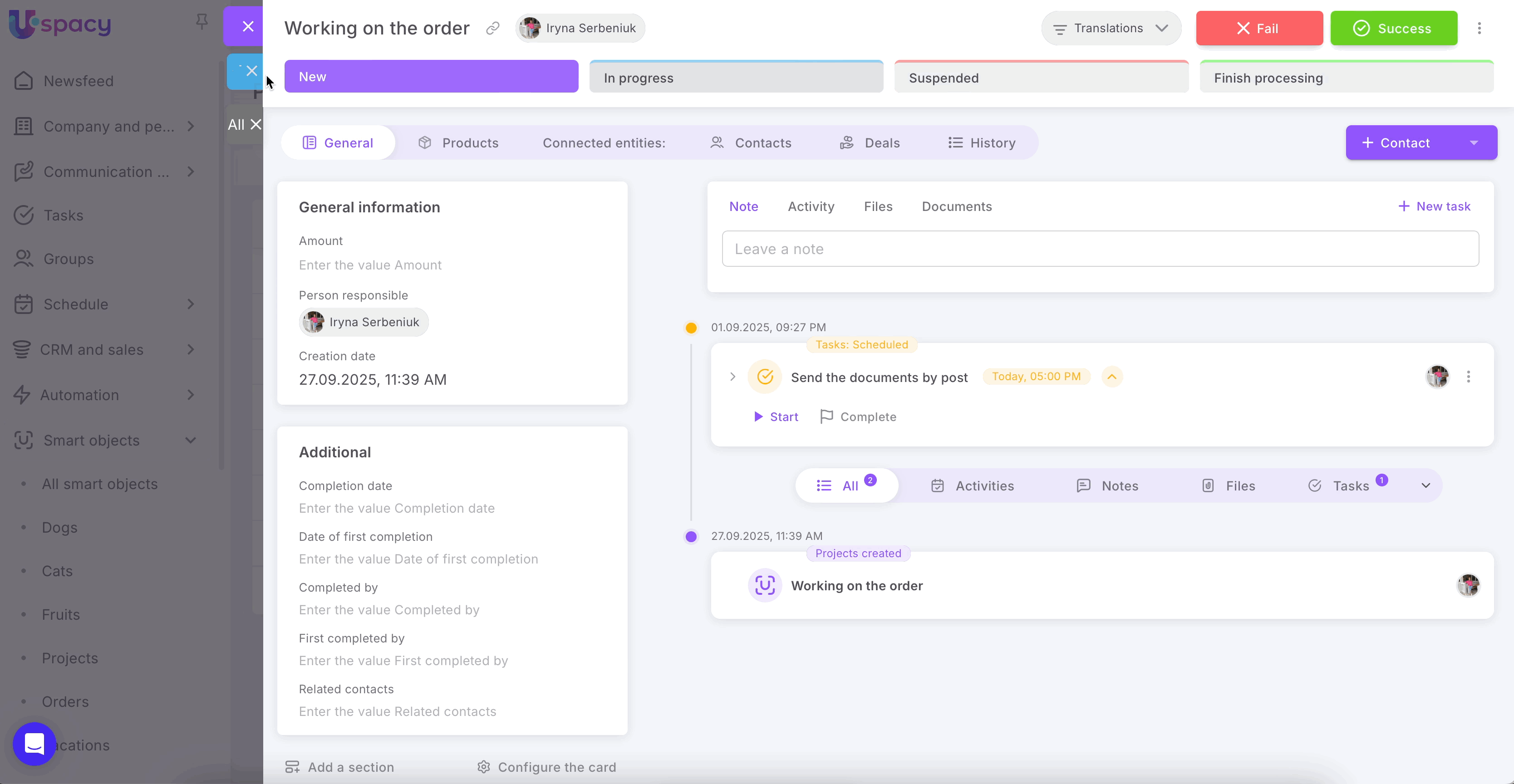Open the Translations dropdown
Screen dimensions: 1514x784
[1110, 28]
